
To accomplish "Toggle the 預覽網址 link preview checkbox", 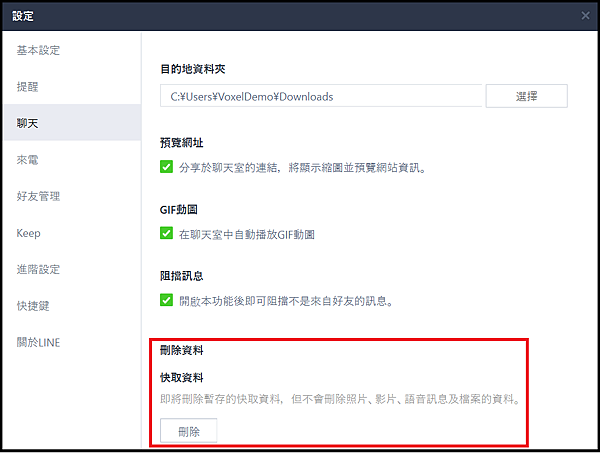I will tap(166, 167).
